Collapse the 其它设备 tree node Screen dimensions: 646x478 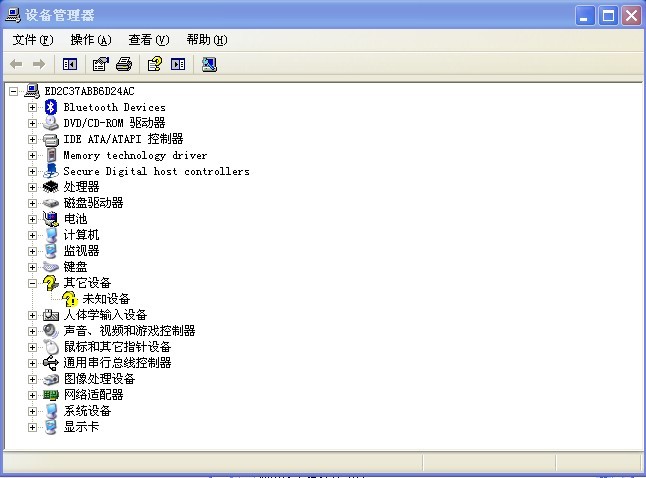click(x=32, y=283)
